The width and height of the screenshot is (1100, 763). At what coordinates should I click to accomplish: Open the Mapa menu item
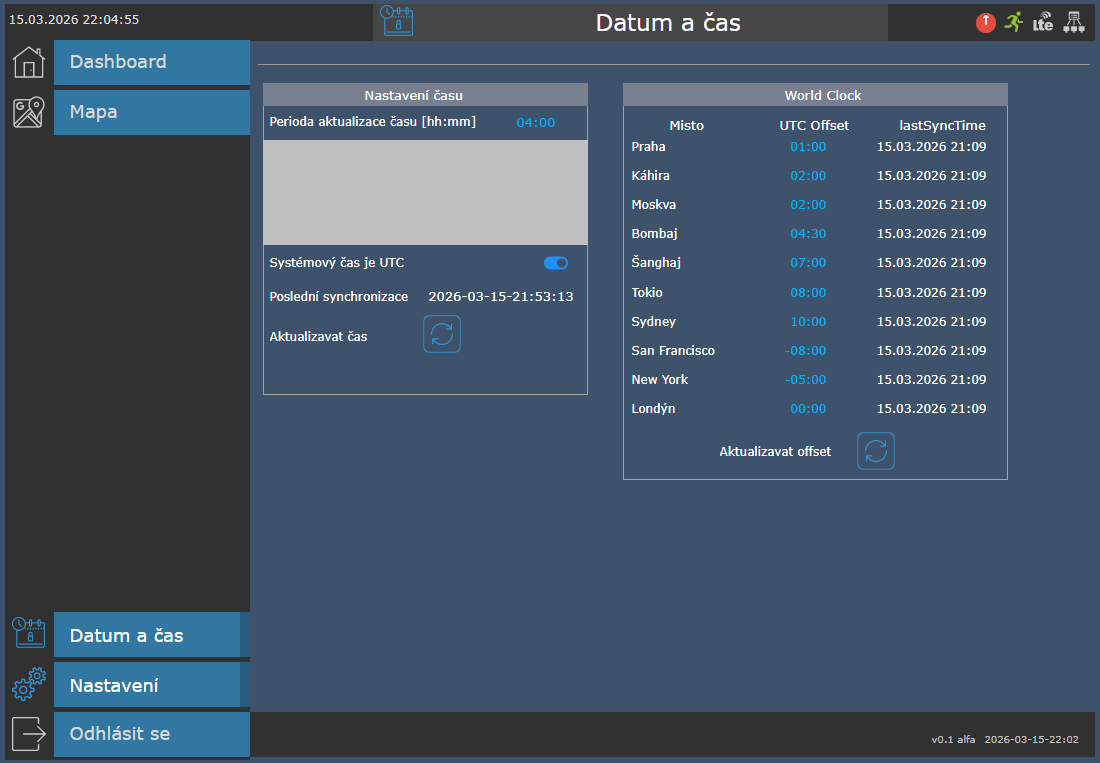[x=152, y=112]
